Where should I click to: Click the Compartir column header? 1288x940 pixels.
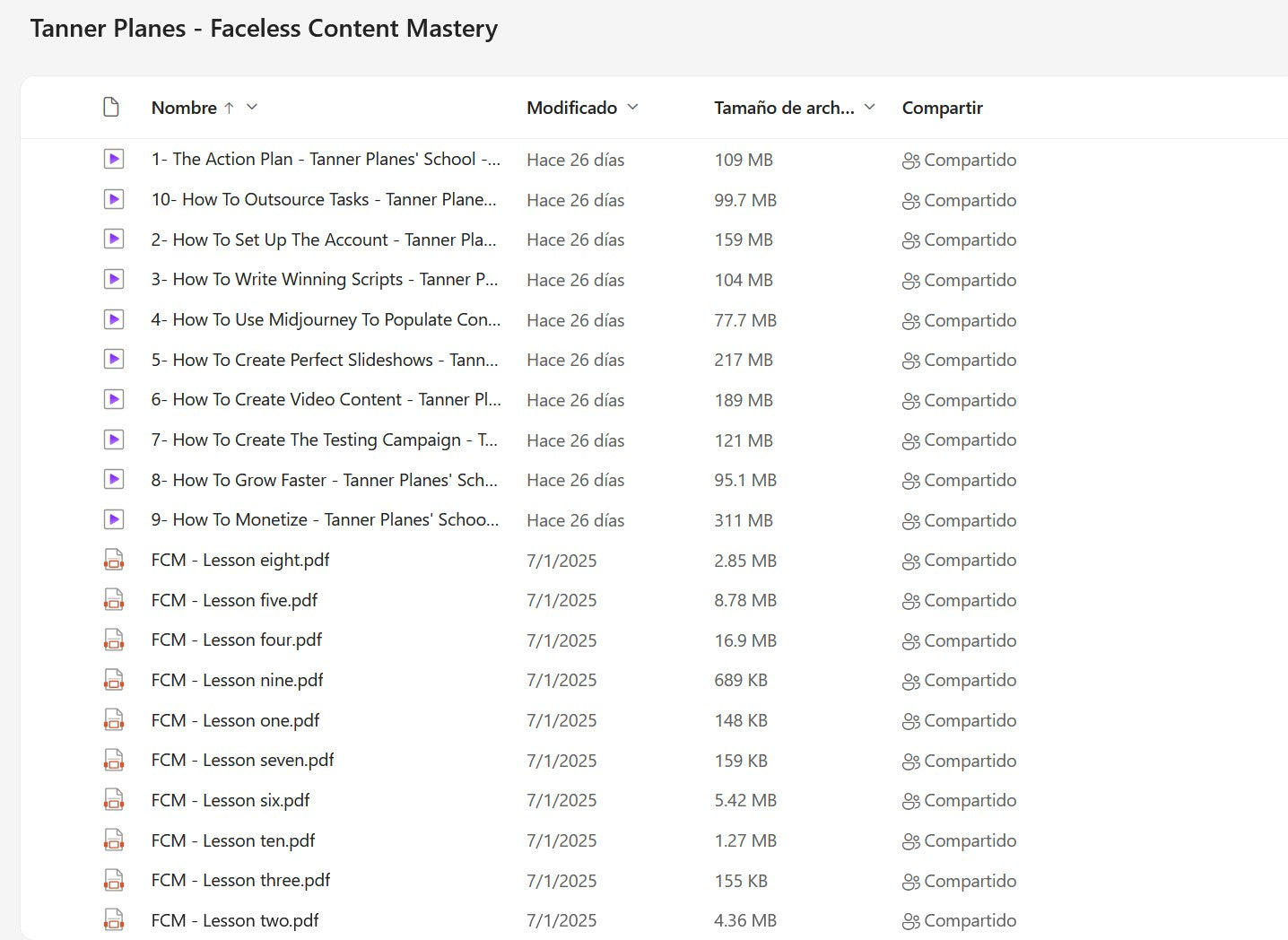(x=942, y=108)
